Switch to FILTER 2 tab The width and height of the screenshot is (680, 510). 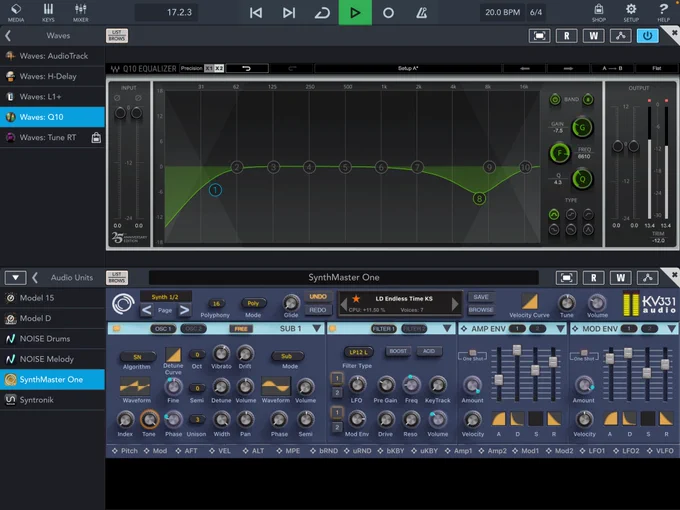coord(414,329)
